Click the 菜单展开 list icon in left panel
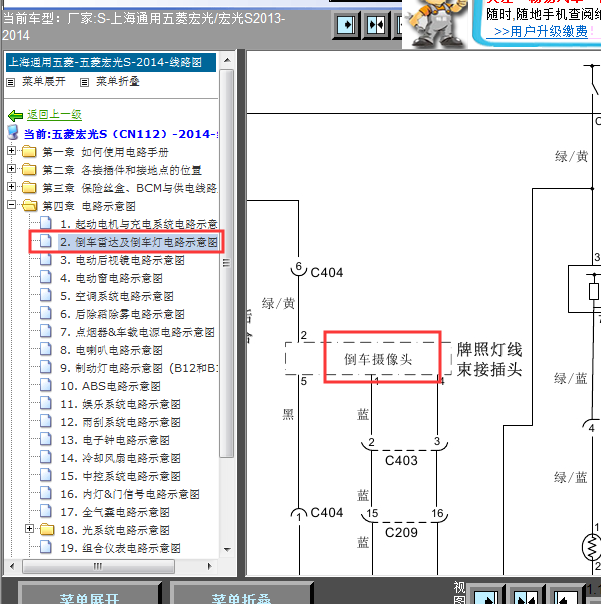 point(11,82)
